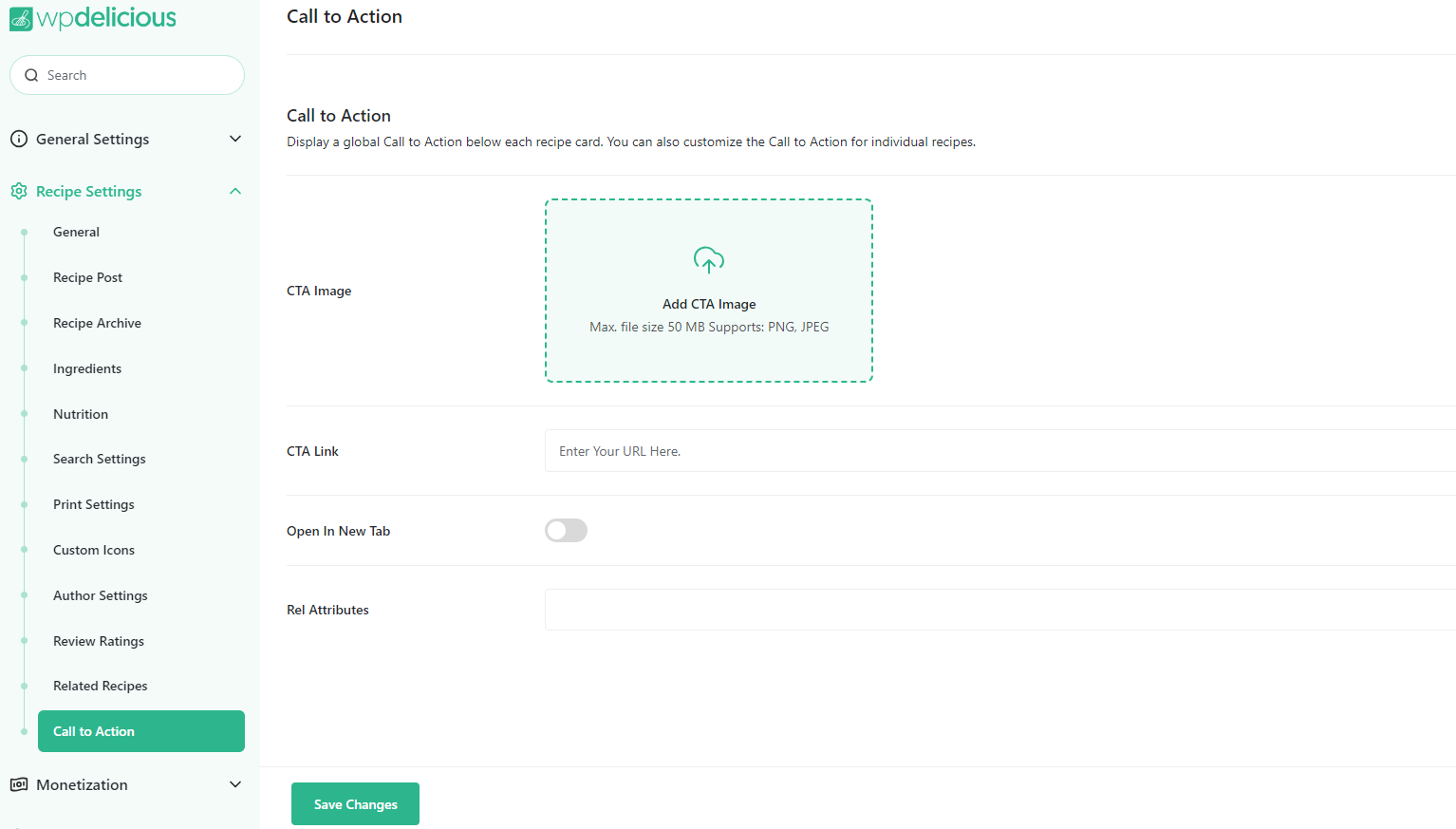Click the Monetization money icon
The width and height of the screenshot is (1456, 829).
tap(19, 784)
